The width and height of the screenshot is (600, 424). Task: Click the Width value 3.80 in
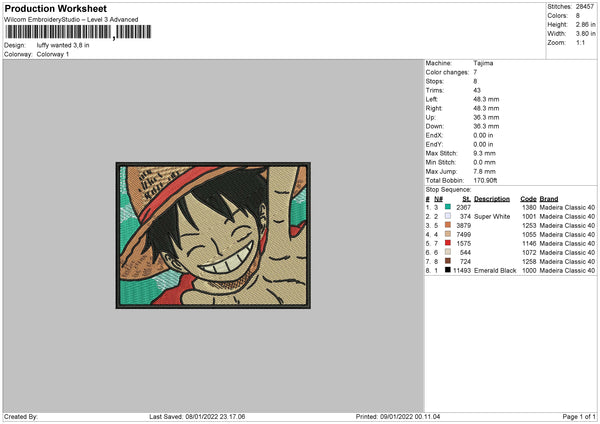[585, 34]
